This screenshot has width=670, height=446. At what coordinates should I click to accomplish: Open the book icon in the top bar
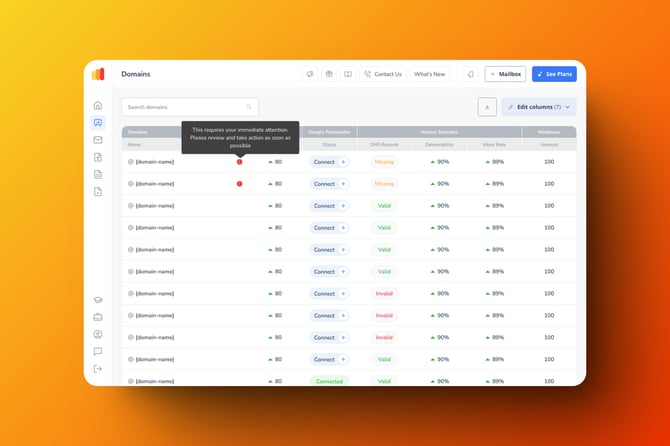pos(347,74)
